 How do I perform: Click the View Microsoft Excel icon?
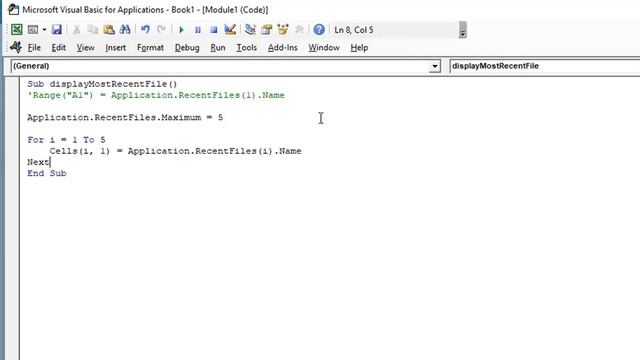(17, 30)
